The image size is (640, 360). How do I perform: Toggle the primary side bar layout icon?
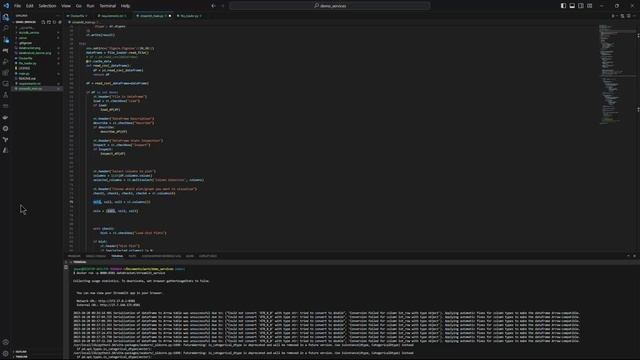pyautogui.click(x=563, y=6)
